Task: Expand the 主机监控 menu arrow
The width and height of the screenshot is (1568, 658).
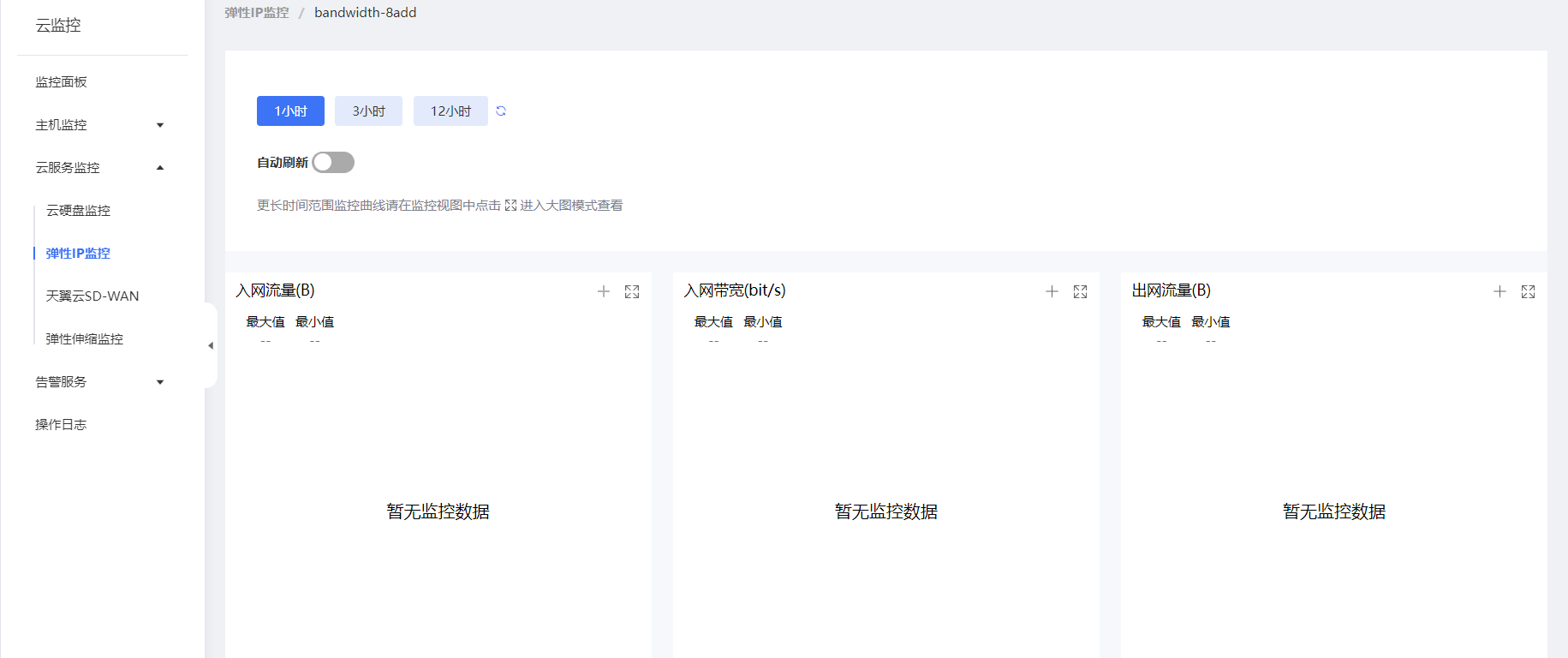Action: (x=160, y=125)
